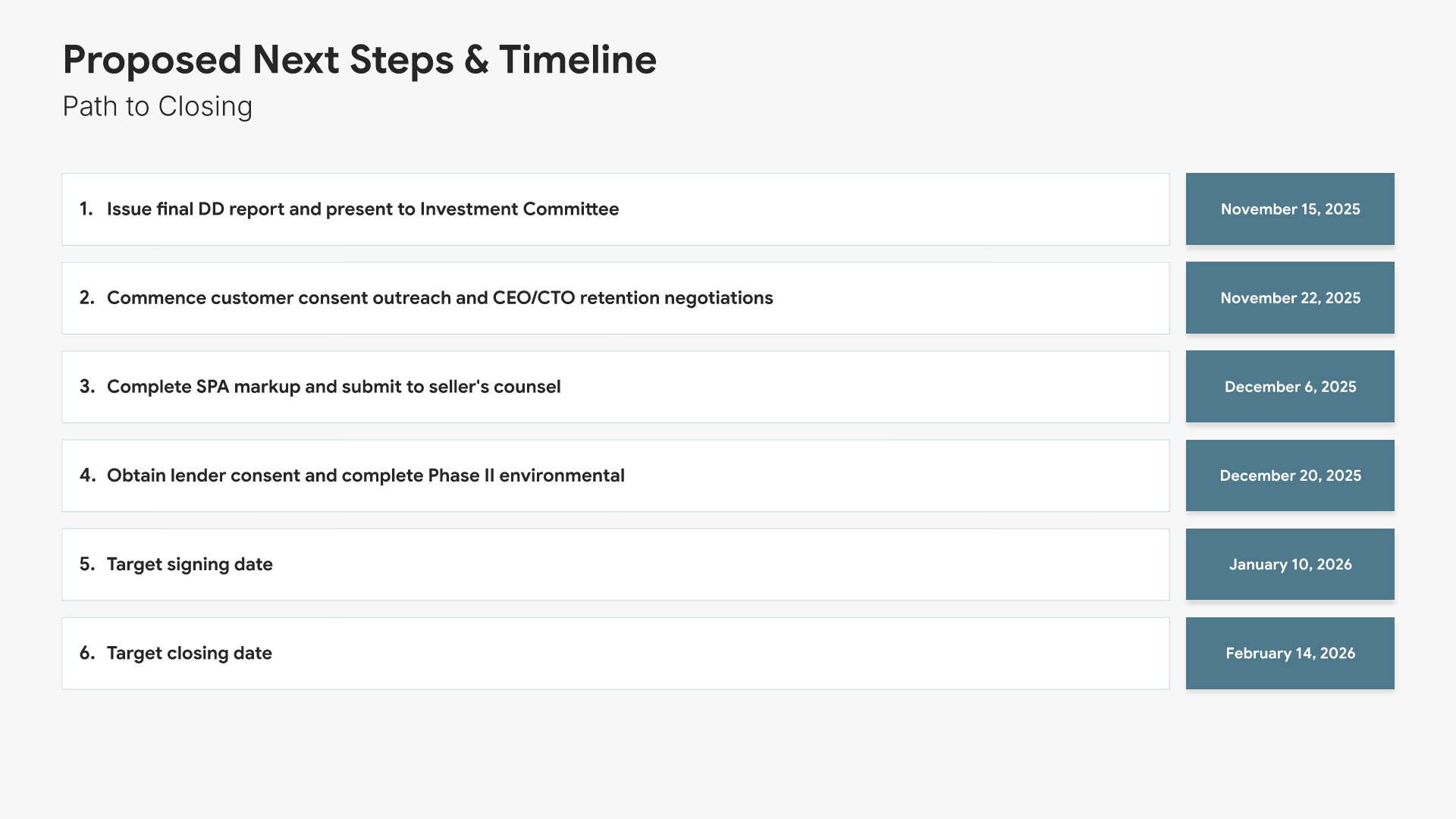
Task: Click step 4 Obtain lender consent row
Action: 616,475
